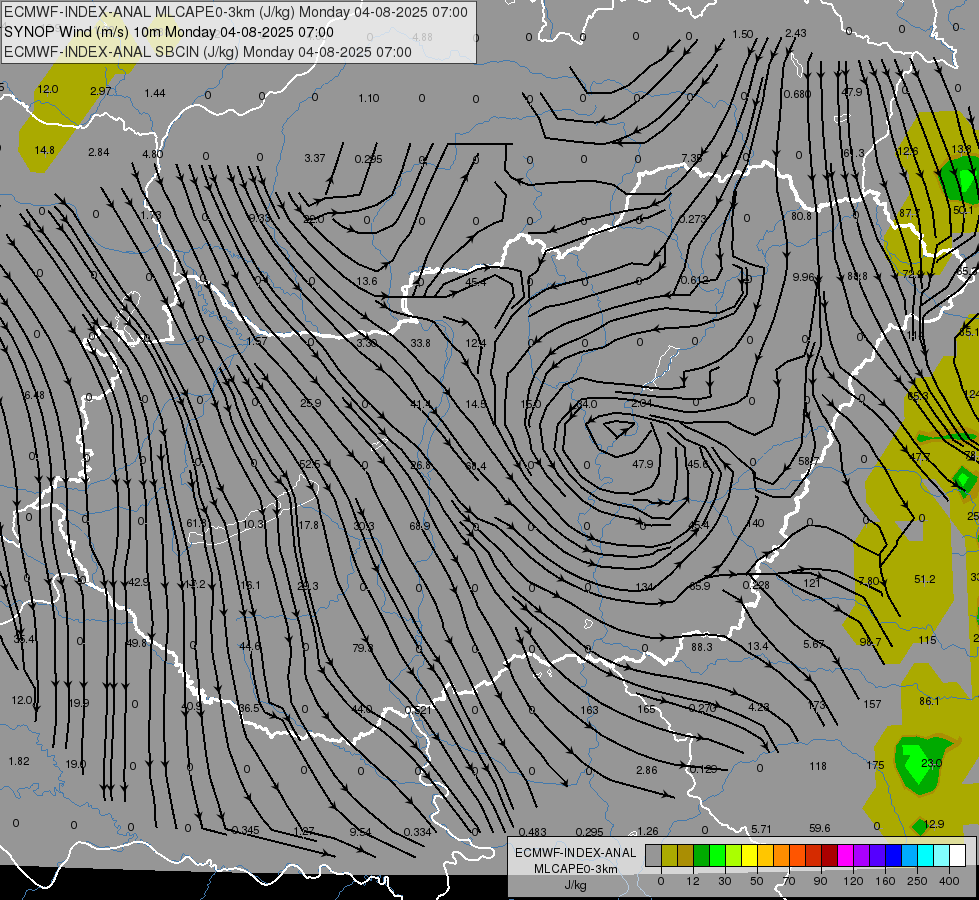Click the '2.04' value near vortex center
The width and height of the screenshot is (979, 900).
pyautogui.click(x=641, y=403)
